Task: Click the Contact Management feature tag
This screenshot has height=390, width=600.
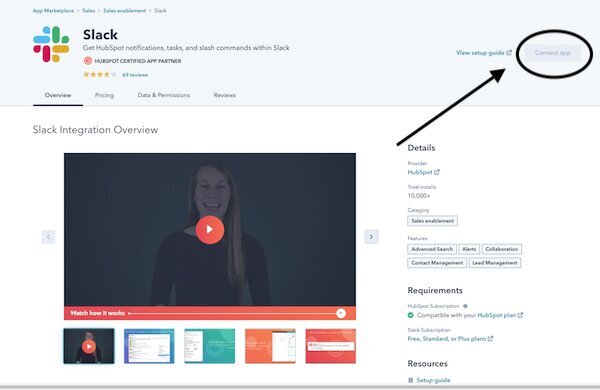Action: point(437,263)
